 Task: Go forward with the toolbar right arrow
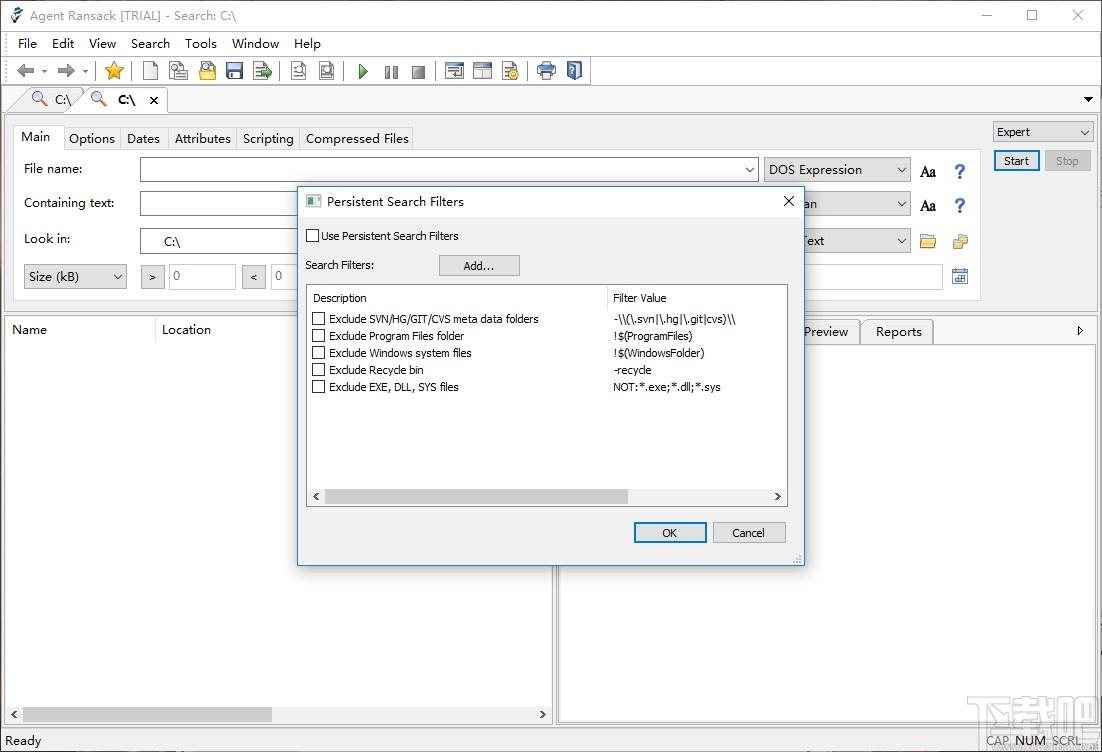(x=66, y=70)
